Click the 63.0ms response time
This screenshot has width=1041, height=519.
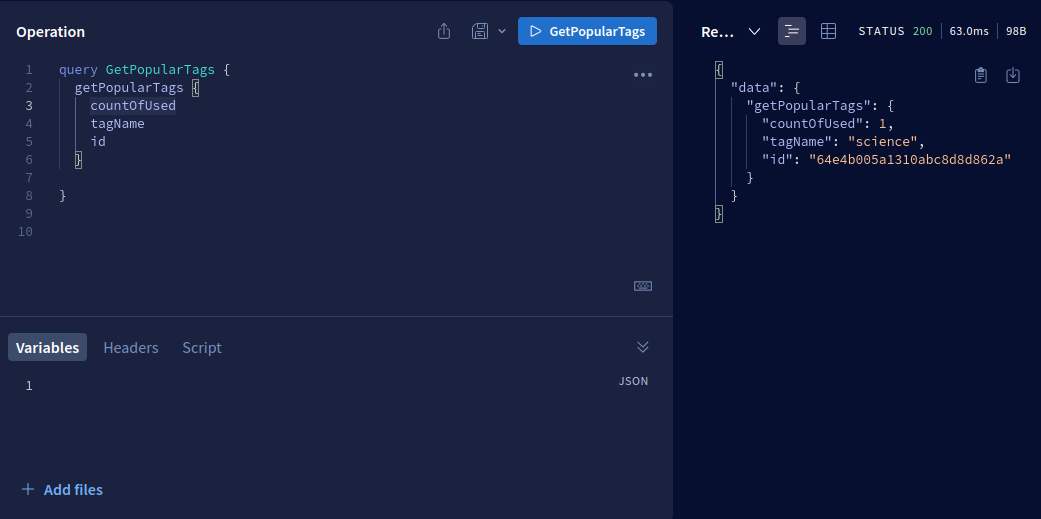[x=969, y=31]
